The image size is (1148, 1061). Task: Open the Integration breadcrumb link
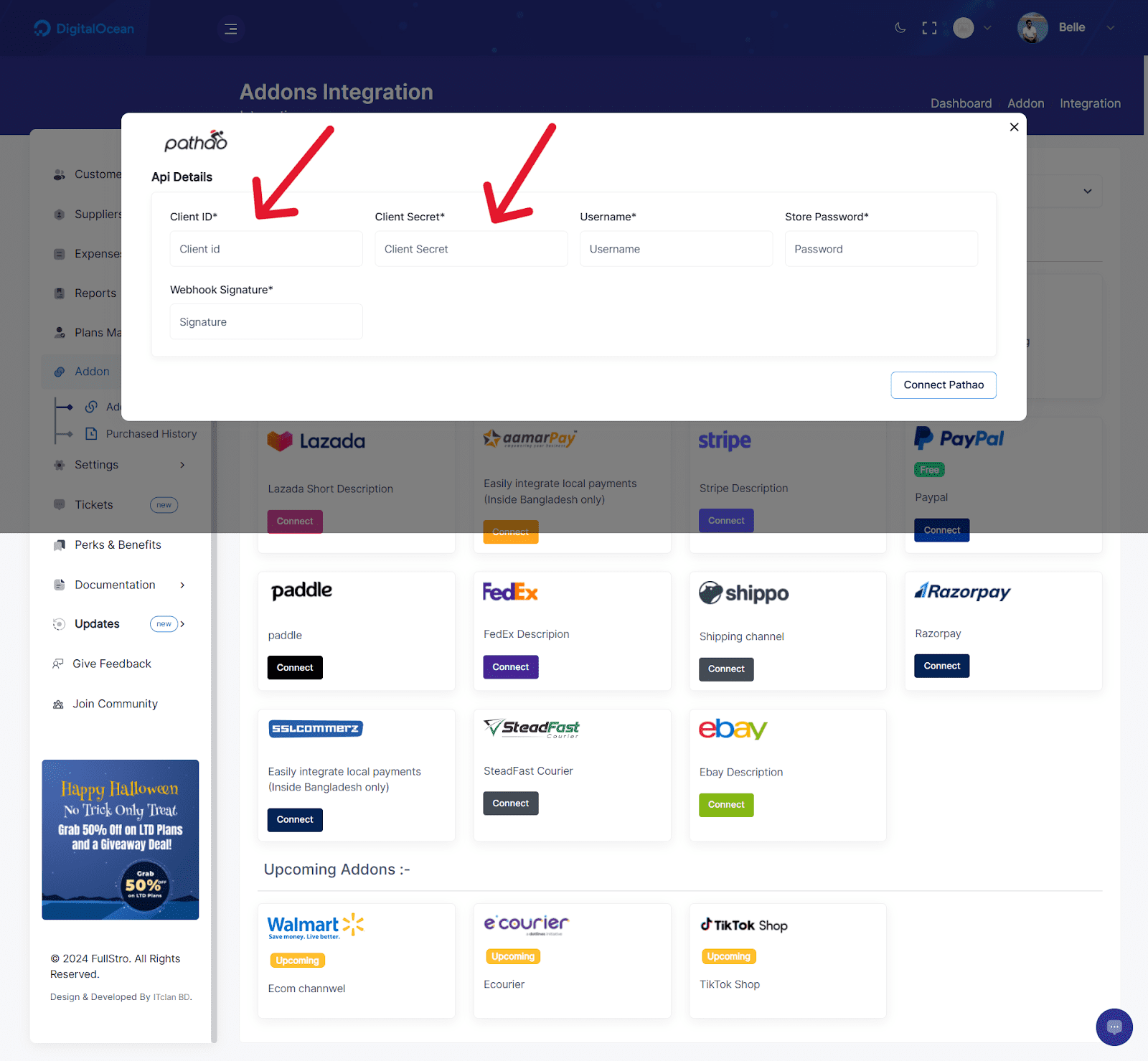tap(1090, 103)
